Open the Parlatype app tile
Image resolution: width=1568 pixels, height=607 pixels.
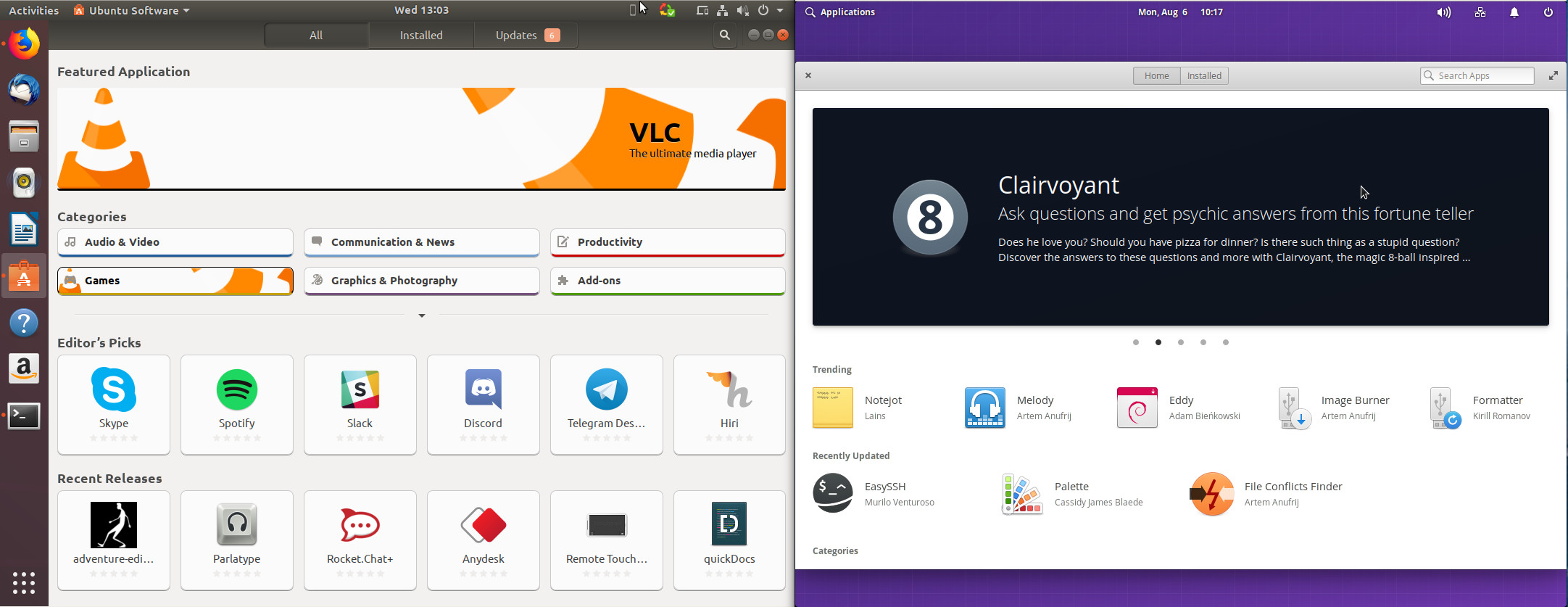click(x=237, y=540)
